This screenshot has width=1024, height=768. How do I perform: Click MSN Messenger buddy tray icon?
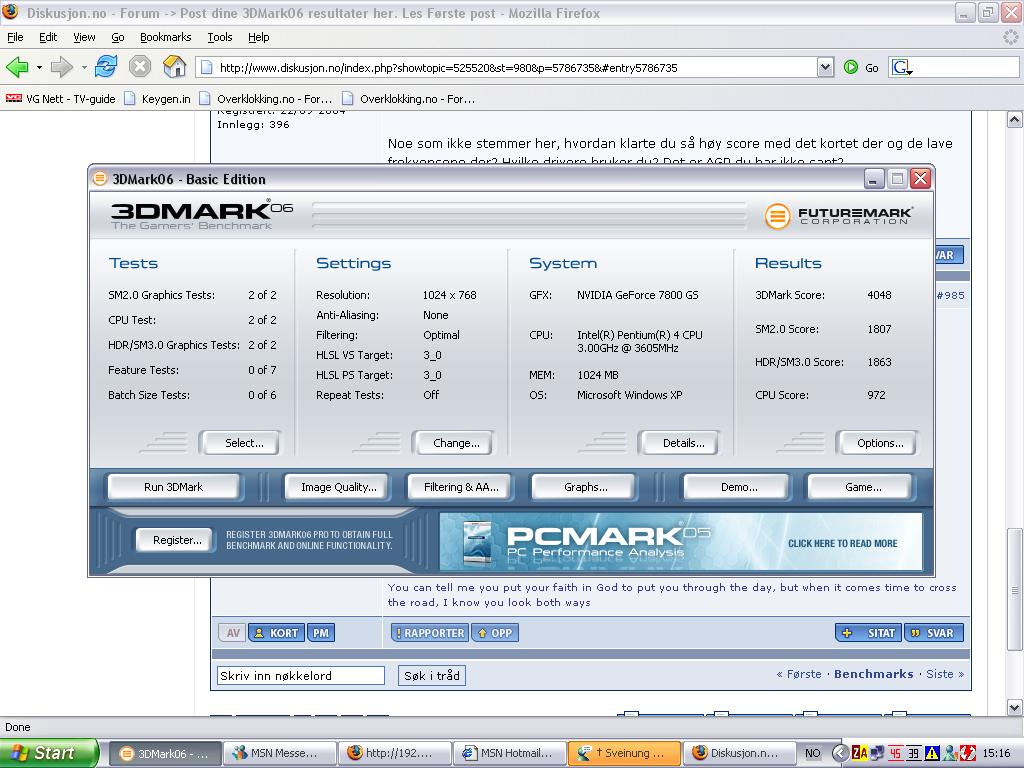tap(950, 753)
